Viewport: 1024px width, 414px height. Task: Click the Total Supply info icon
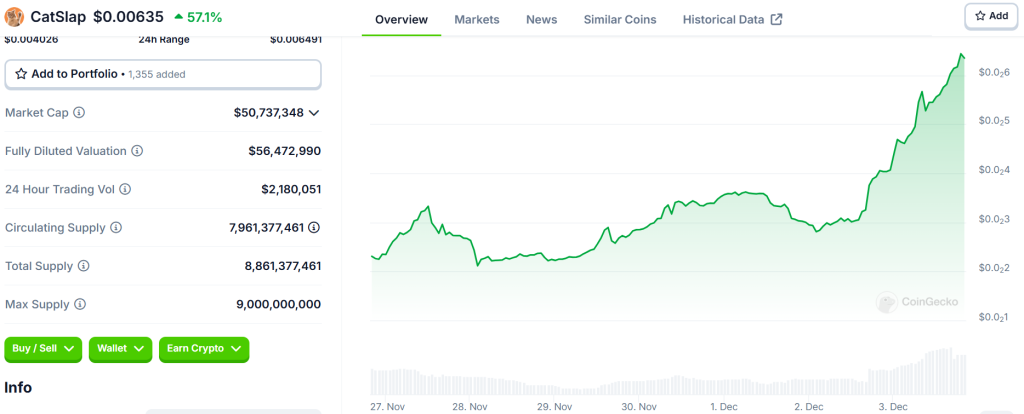pyautogui.click(x=84, y=266)
